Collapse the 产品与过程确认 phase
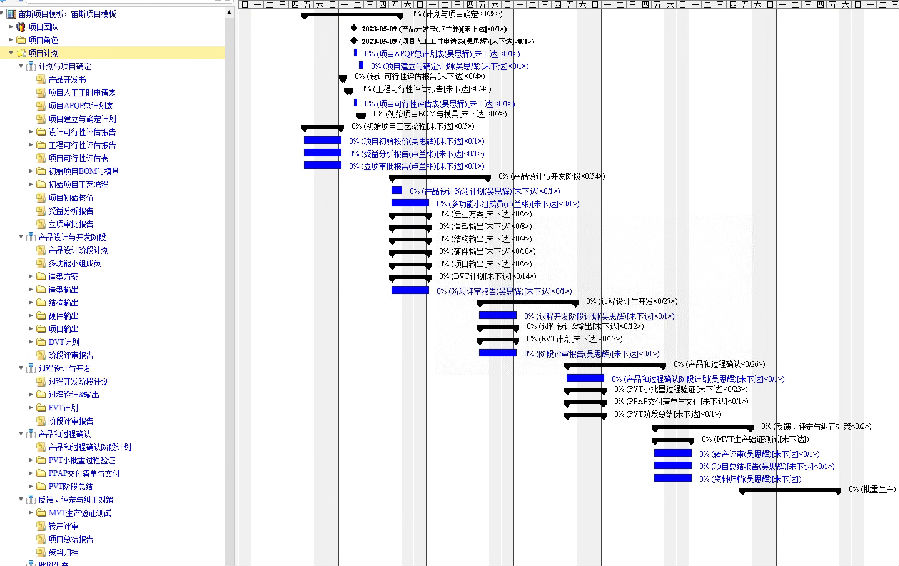Screen dimensions: 899x566 (21, 434)
